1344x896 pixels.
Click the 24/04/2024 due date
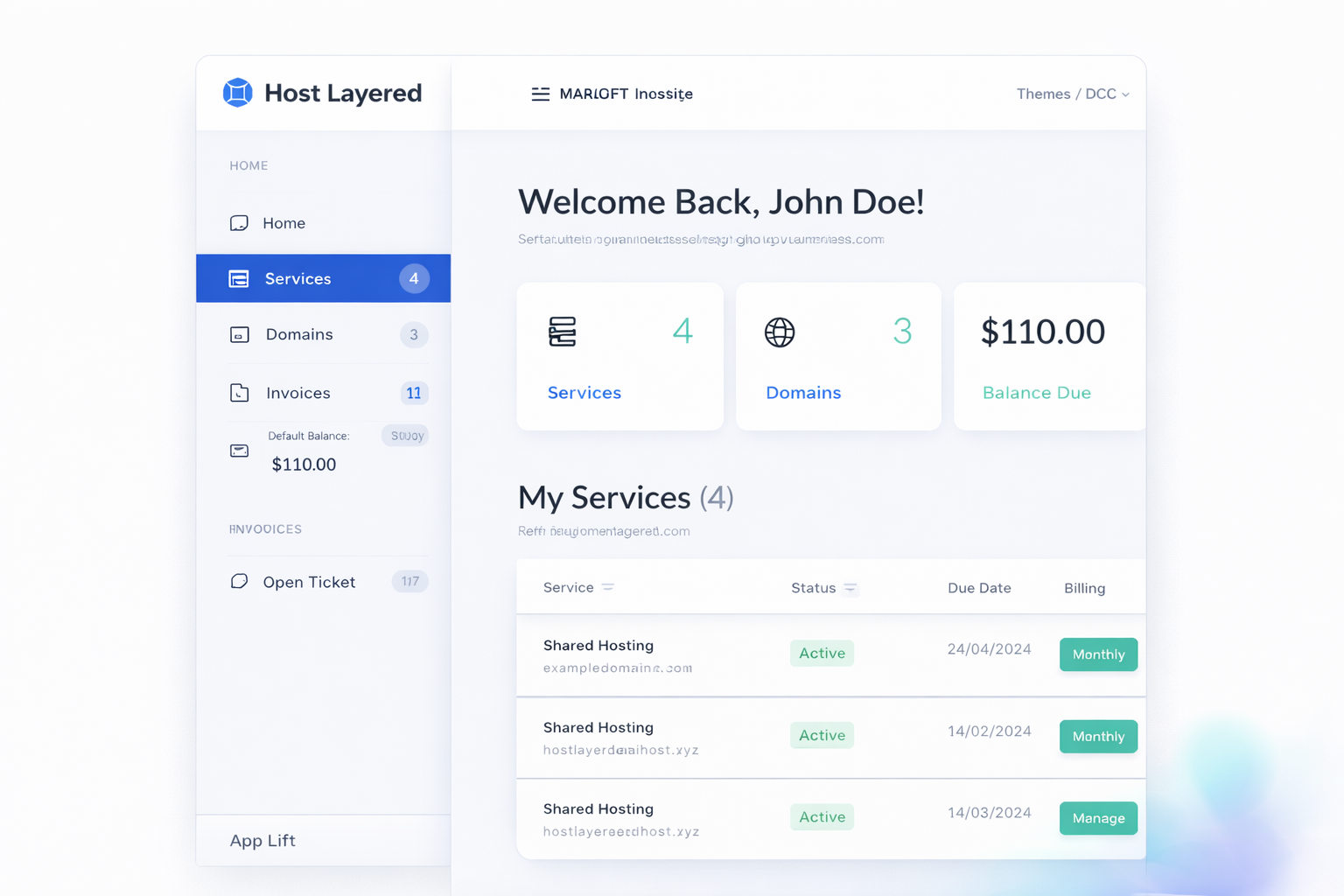click(989, 649)
